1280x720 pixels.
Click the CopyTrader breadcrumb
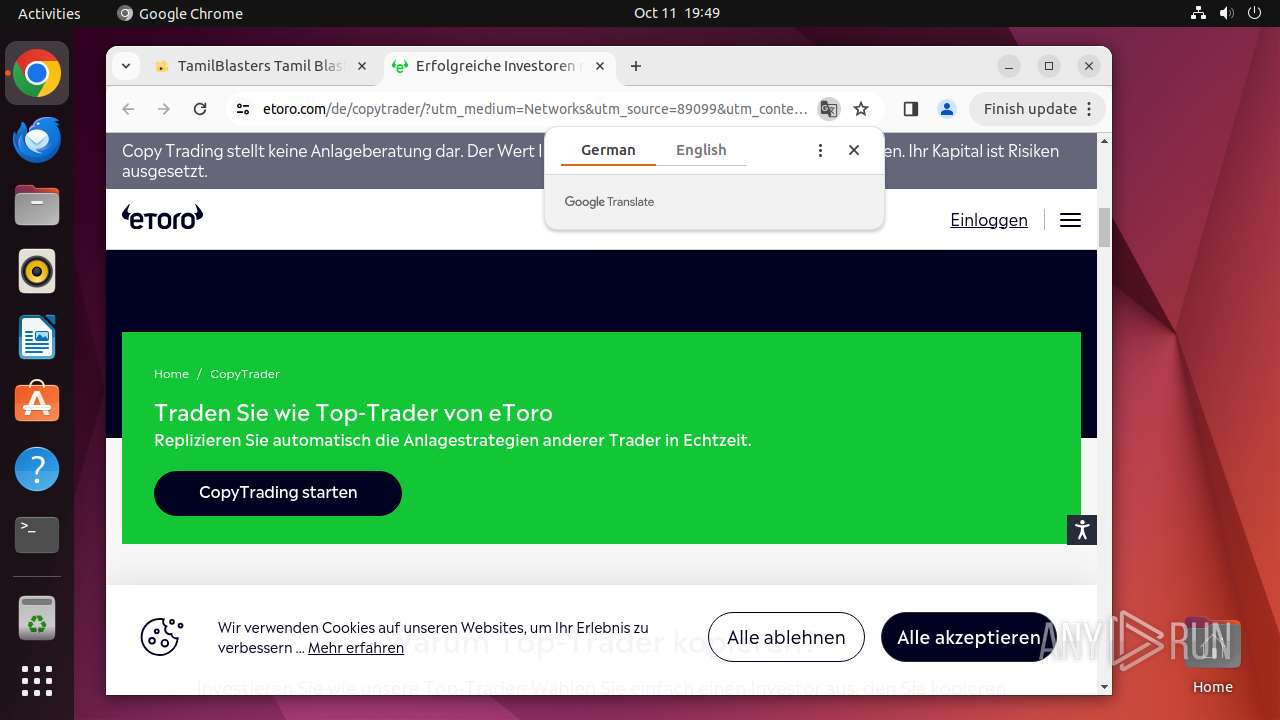click(245, 374)
